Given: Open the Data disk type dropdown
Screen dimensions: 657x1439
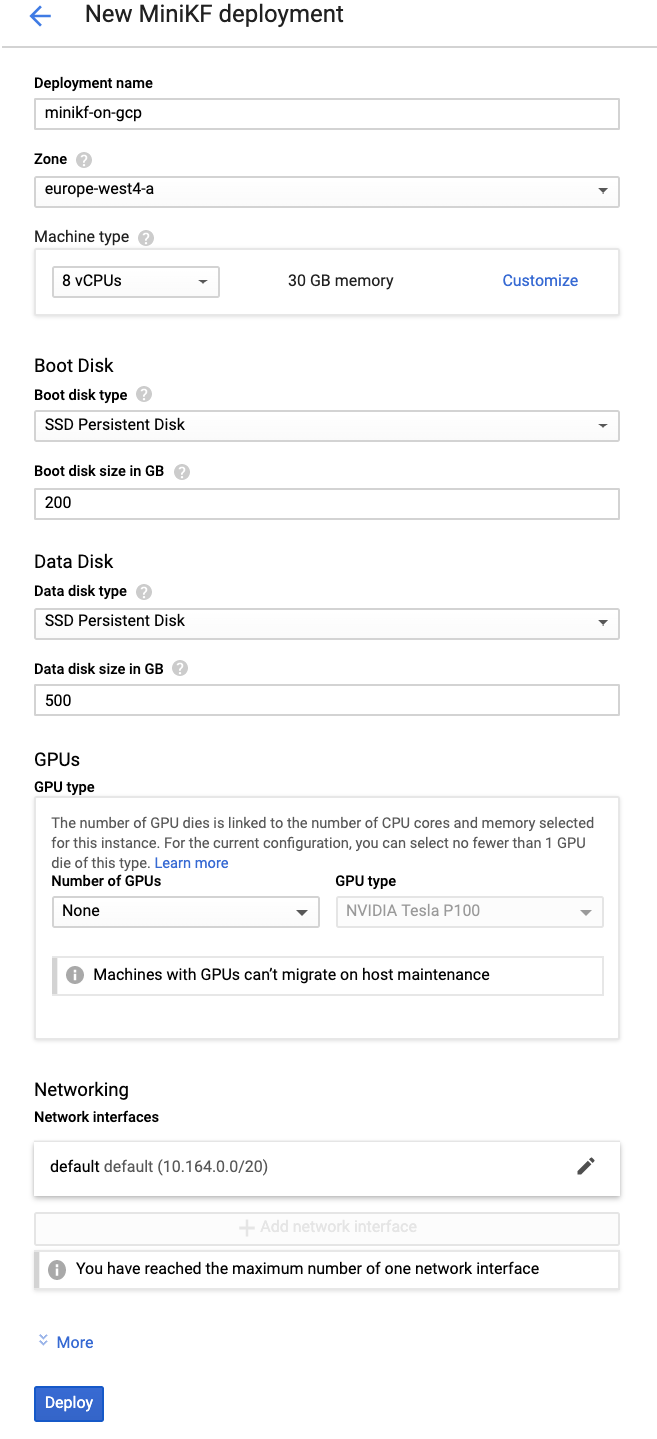Looking at the screenshot, I should (x=326, y=621).
